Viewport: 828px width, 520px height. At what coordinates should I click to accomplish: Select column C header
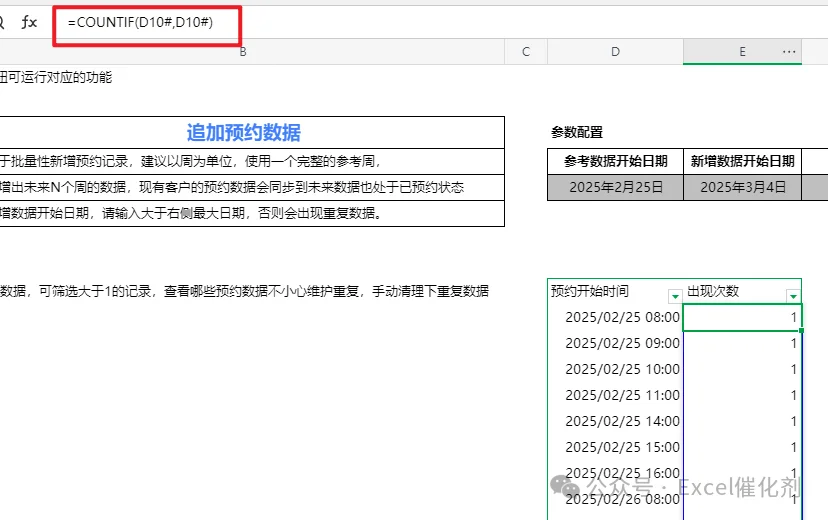526,52
